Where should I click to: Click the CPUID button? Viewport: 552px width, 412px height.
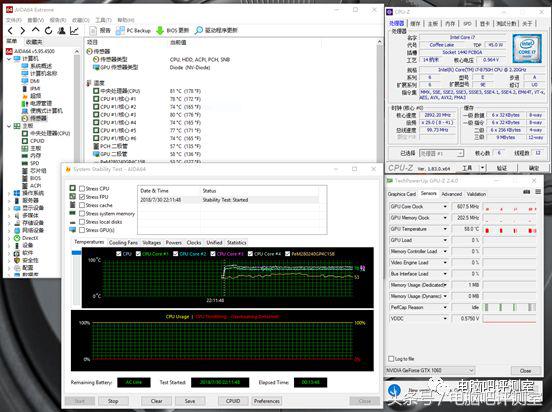click(233, 401)
